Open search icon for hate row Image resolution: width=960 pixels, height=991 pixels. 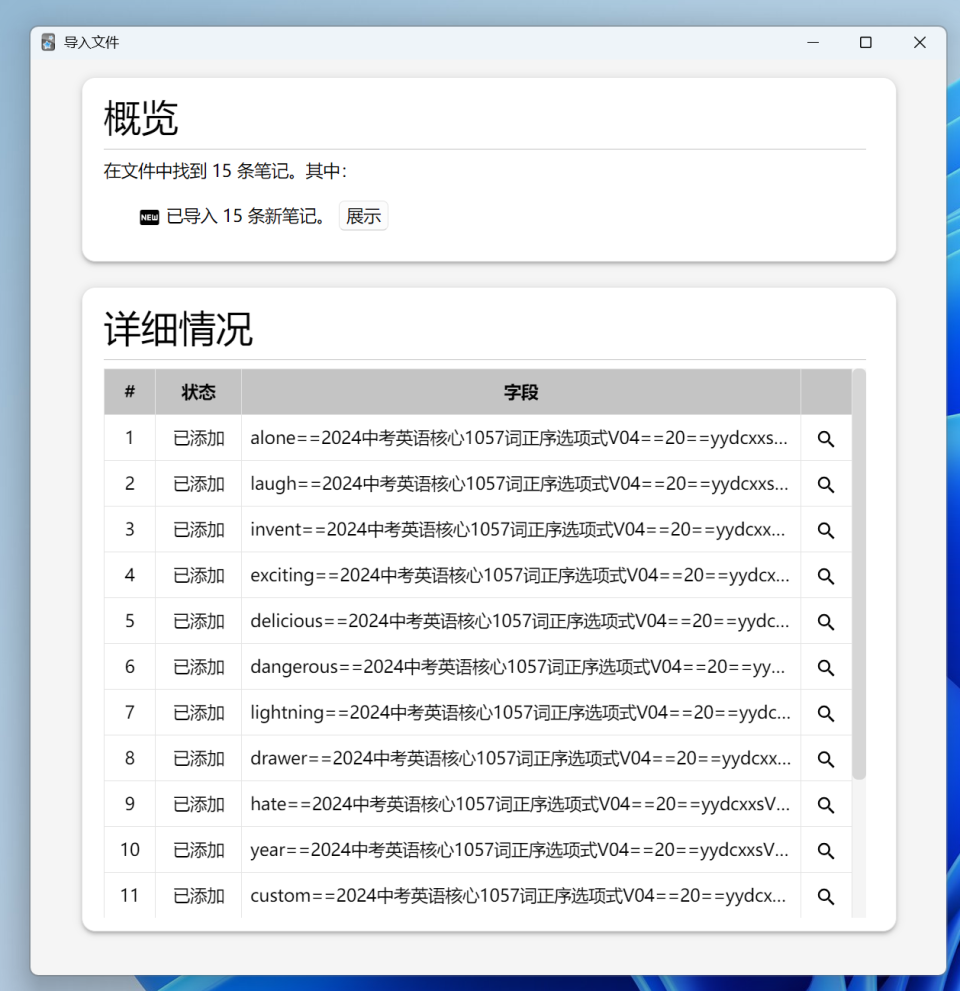pos(825,805)
